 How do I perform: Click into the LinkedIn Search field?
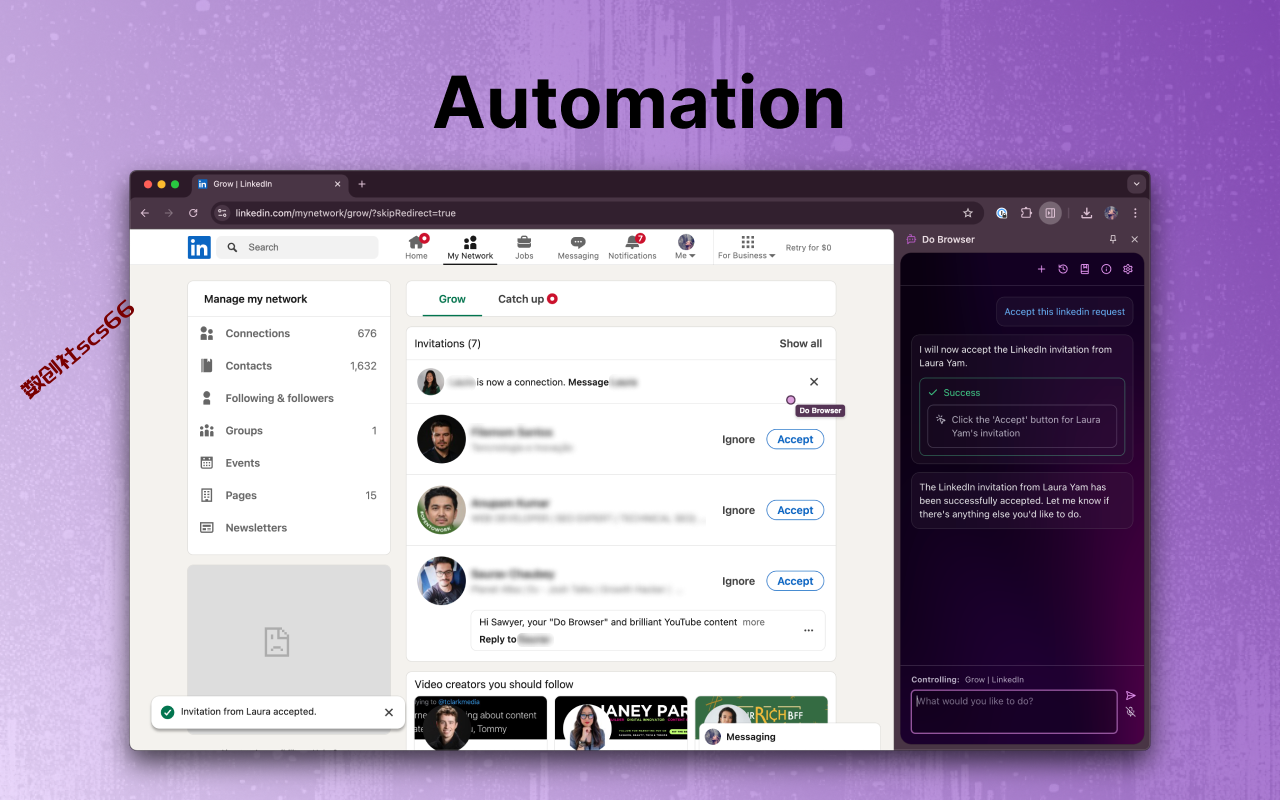298,247
